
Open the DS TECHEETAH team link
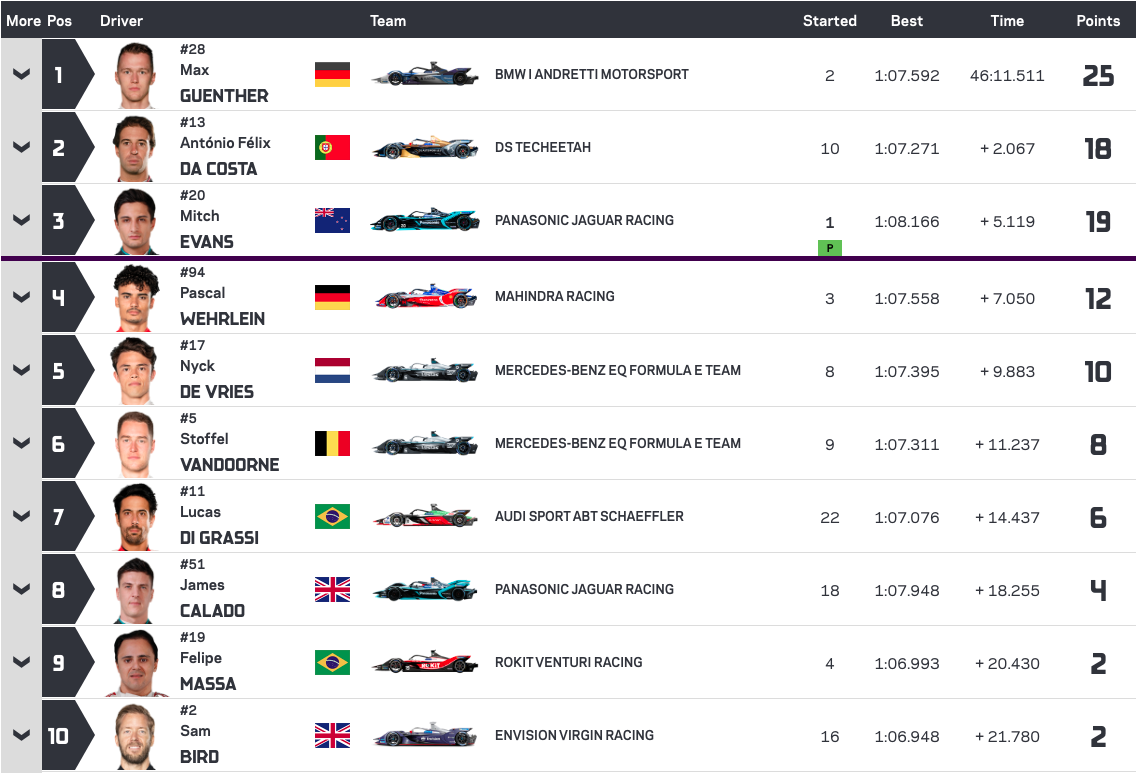[x=542, y=147]
